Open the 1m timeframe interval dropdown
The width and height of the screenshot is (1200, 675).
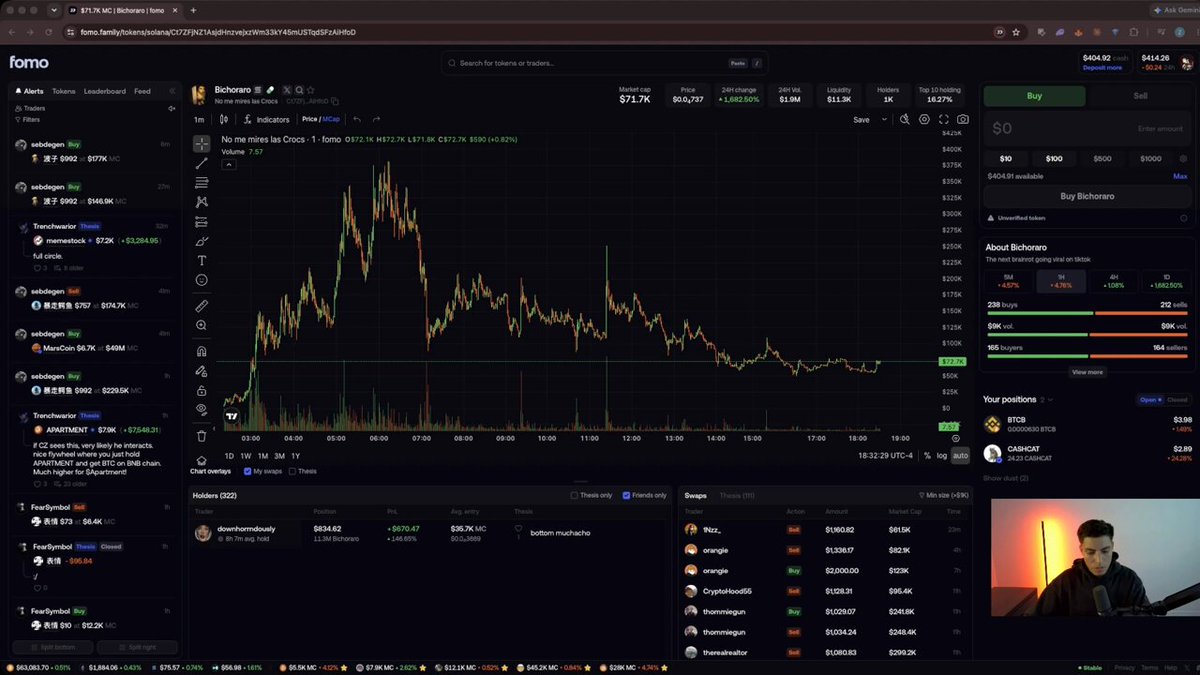click(199, 119)
